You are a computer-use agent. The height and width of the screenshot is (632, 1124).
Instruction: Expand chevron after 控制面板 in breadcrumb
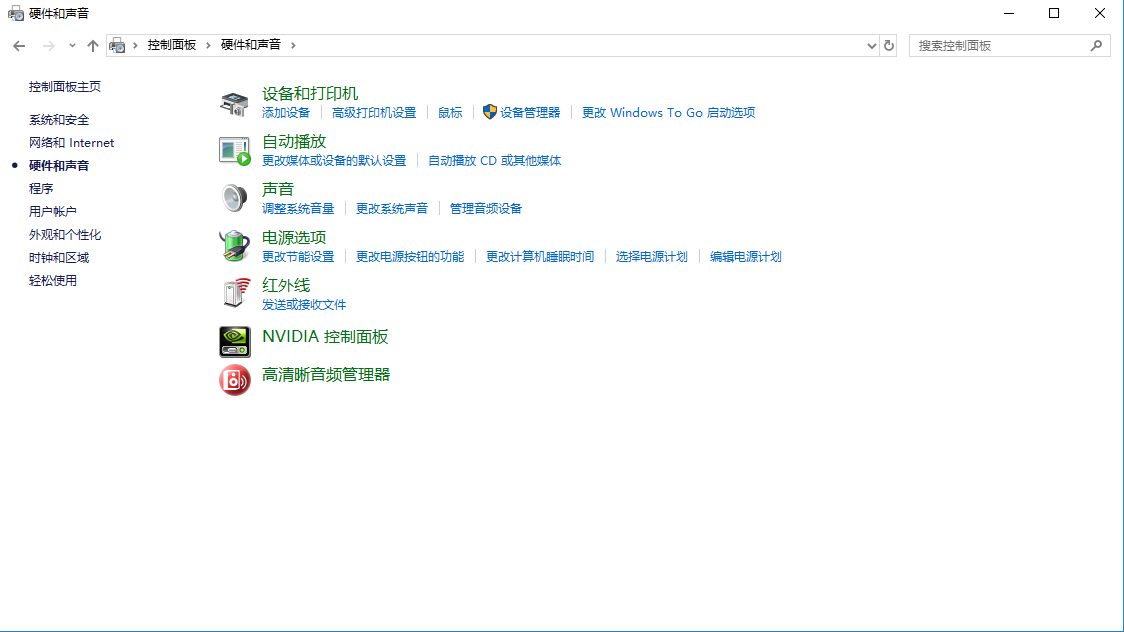209,45
